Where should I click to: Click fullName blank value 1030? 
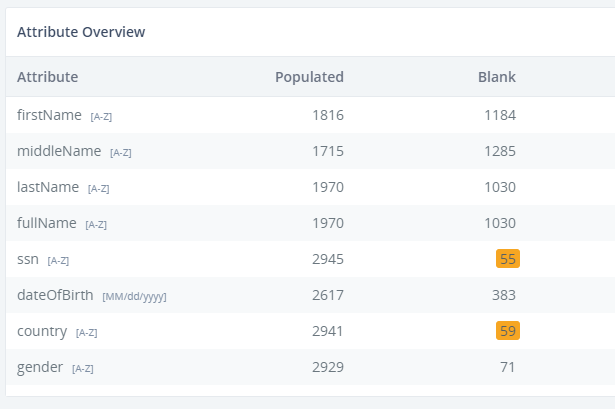(500, 223)
